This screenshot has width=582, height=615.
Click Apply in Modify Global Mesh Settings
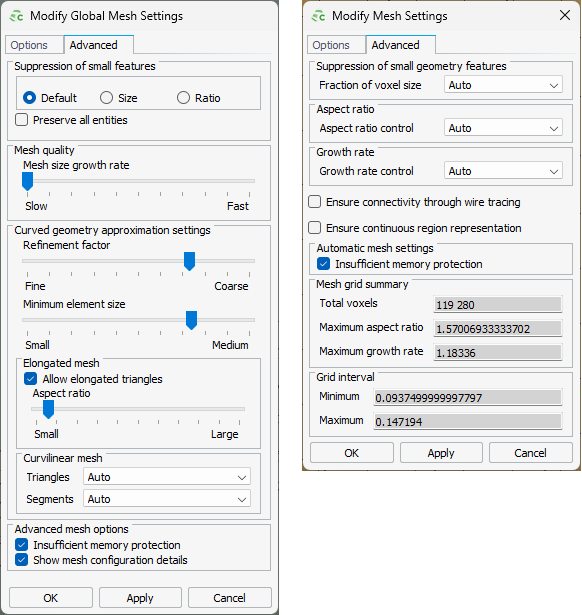point(140,598)
